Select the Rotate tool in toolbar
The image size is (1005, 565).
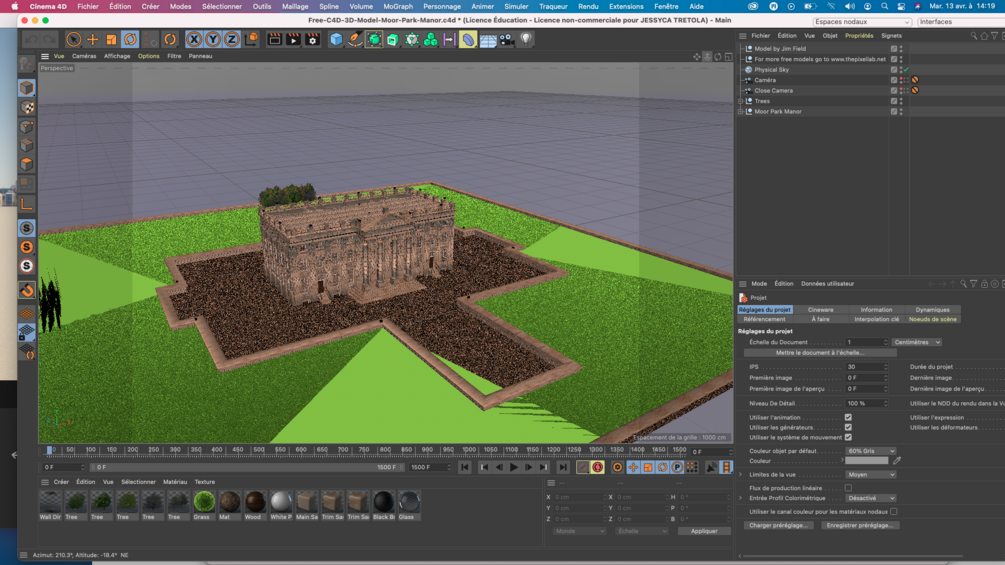(x=130, y=40)
